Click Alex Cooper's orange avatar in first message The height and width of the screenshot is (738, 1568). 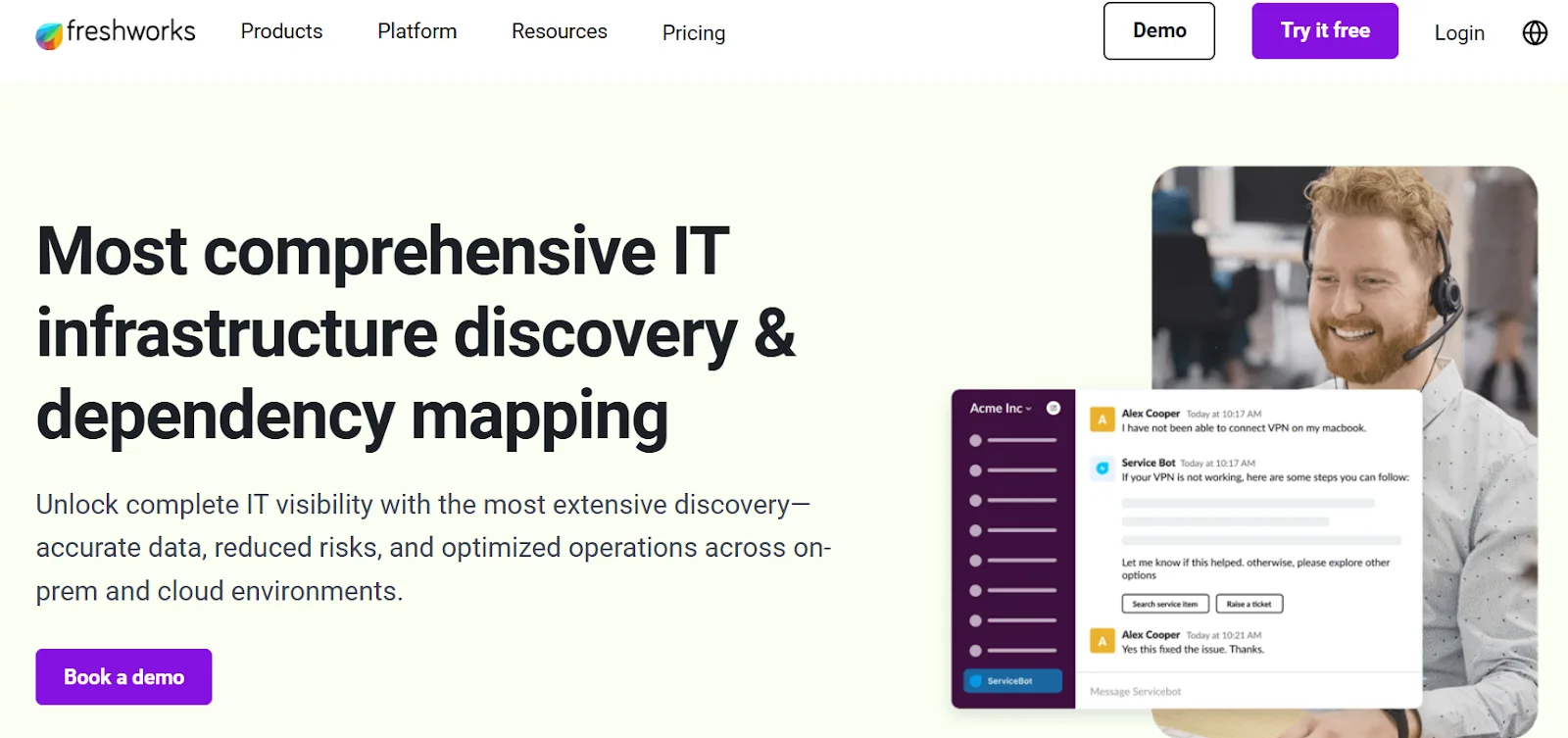(1102, 419)
